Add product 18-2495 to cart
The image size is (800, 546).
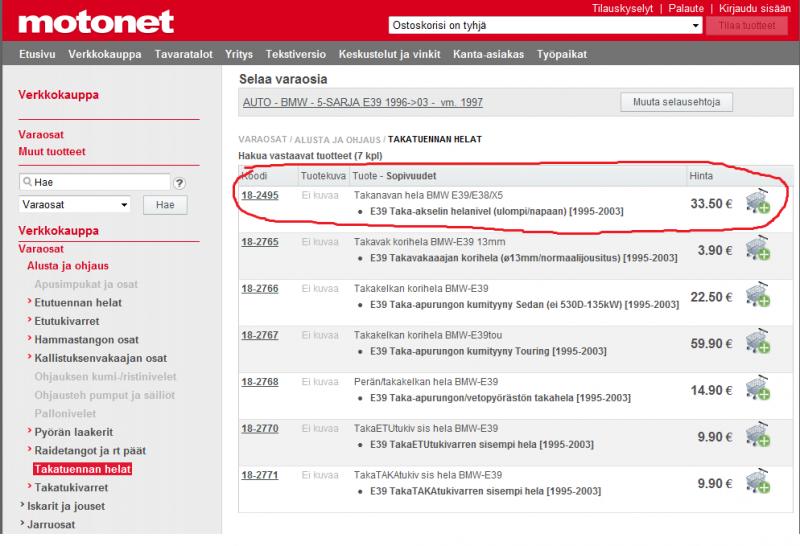[x=757, y=203]
